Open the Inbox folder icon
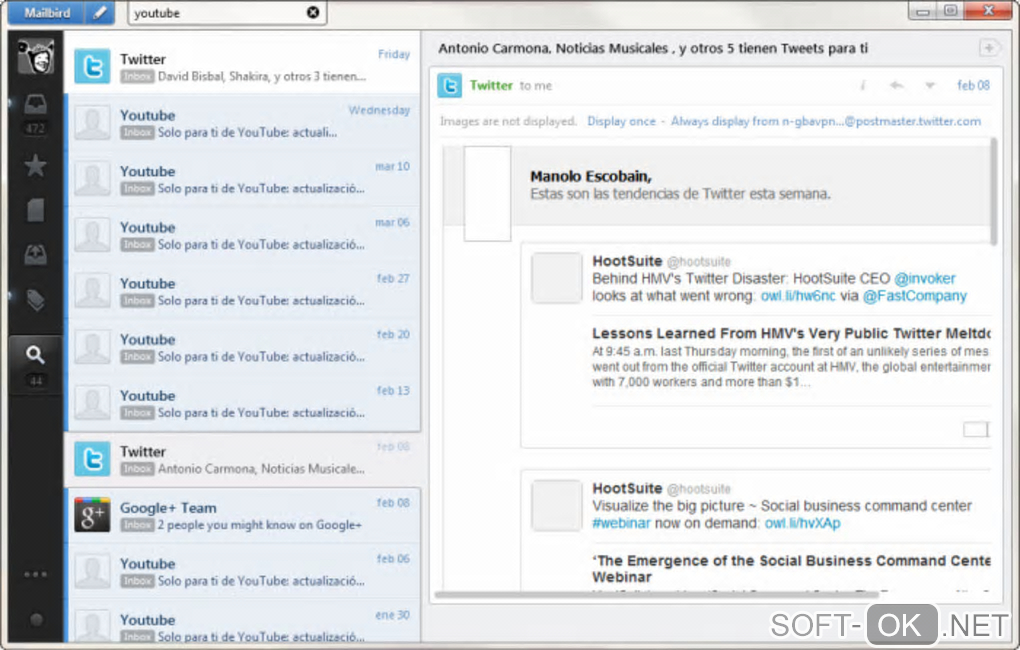This screenshot has width=1020, height=650. pyautogui.click(x=35, y=104)
